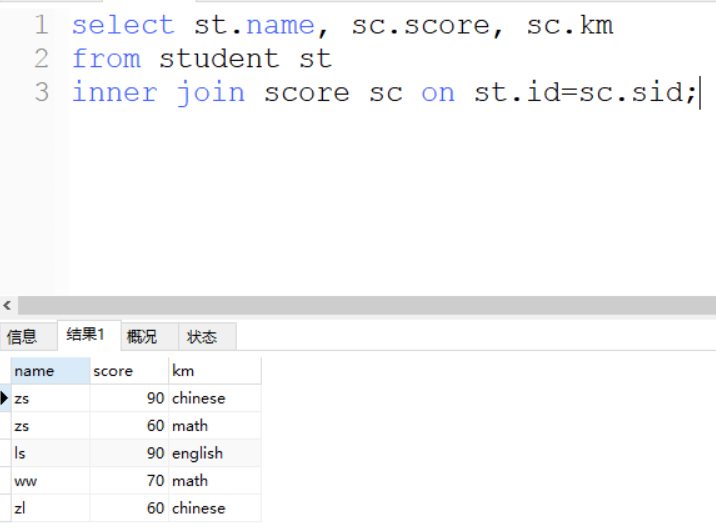716x529 pixels.
Task: Open the 状态 tab
Action: 207,337
